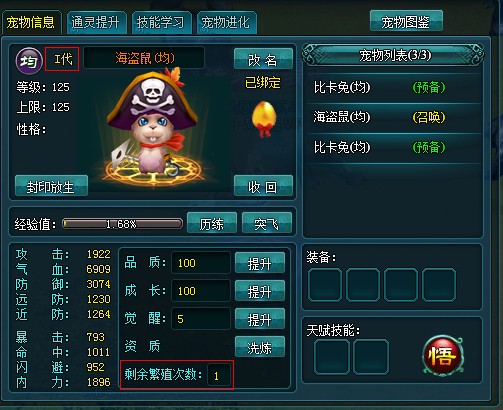Click the 封印放生 release button
Viewport: 503px width, 410px height.
pos(51,186)
